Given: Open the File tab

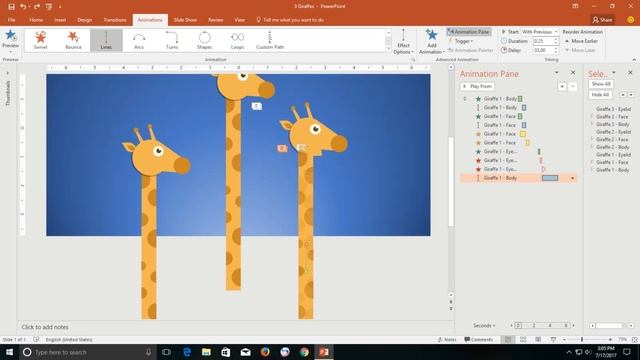Looking at the screenshot, I should coord(11,20).
